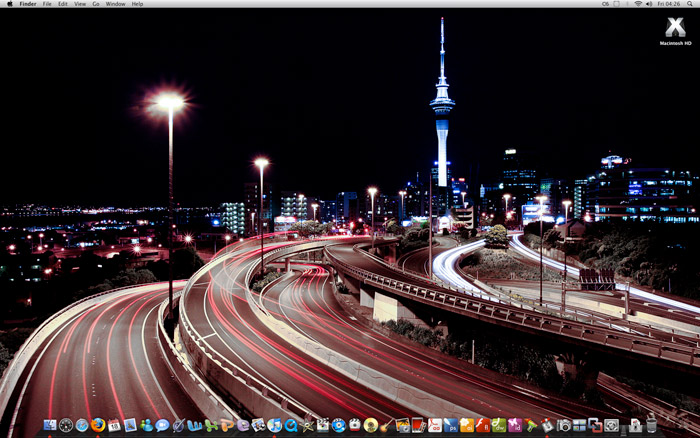Open the Go menu
The height and width of the screenshot is (438, 700).
click(95, 4)
